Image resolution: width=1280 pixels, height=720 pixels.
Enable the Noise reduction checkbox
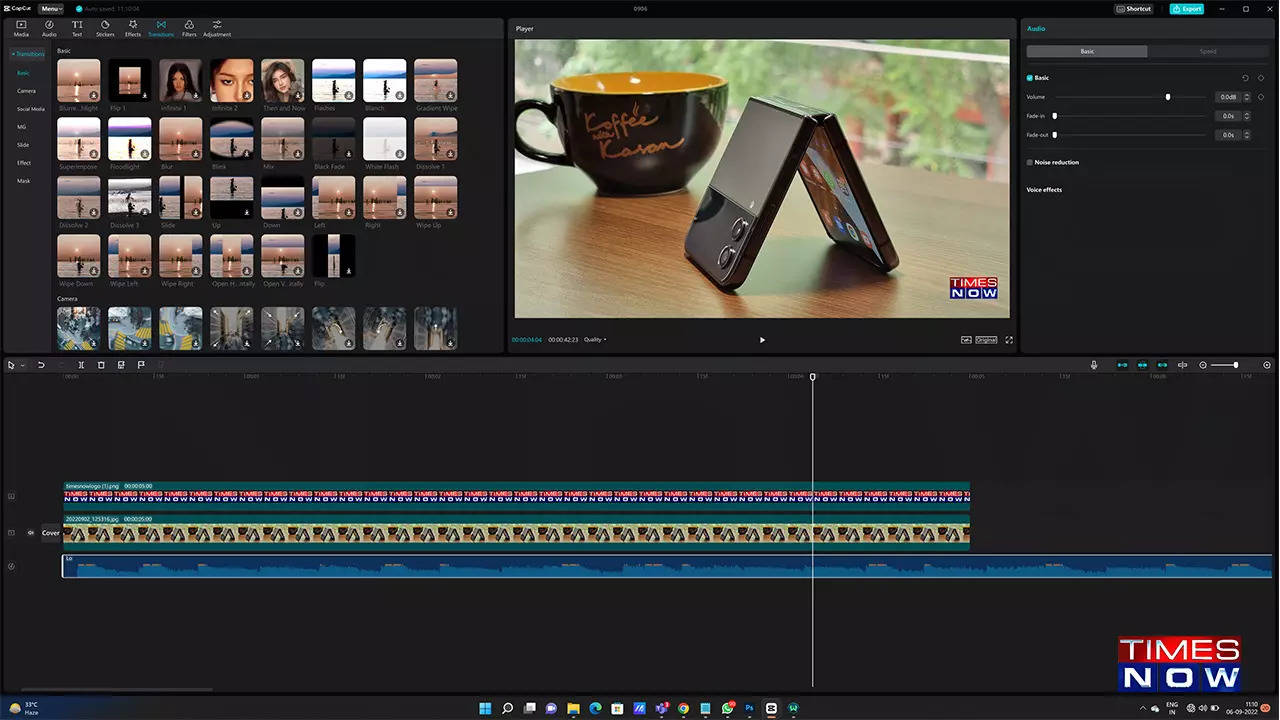click(x=1030, y=162)
